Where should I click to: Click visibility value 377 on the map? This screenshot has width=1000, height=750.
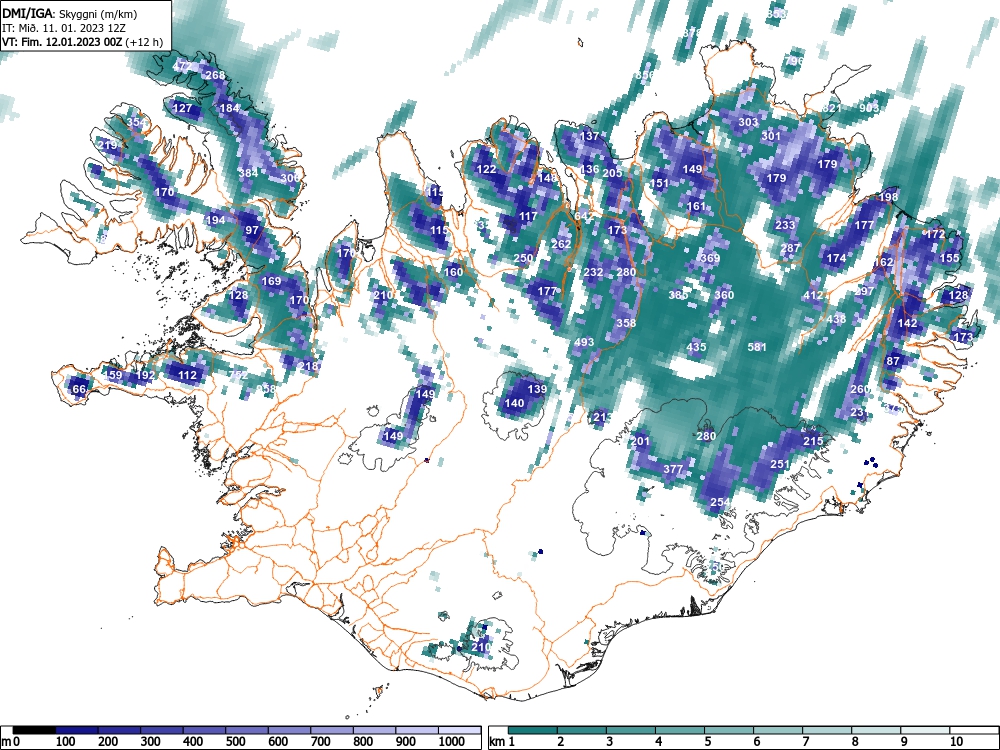point(673,469)
